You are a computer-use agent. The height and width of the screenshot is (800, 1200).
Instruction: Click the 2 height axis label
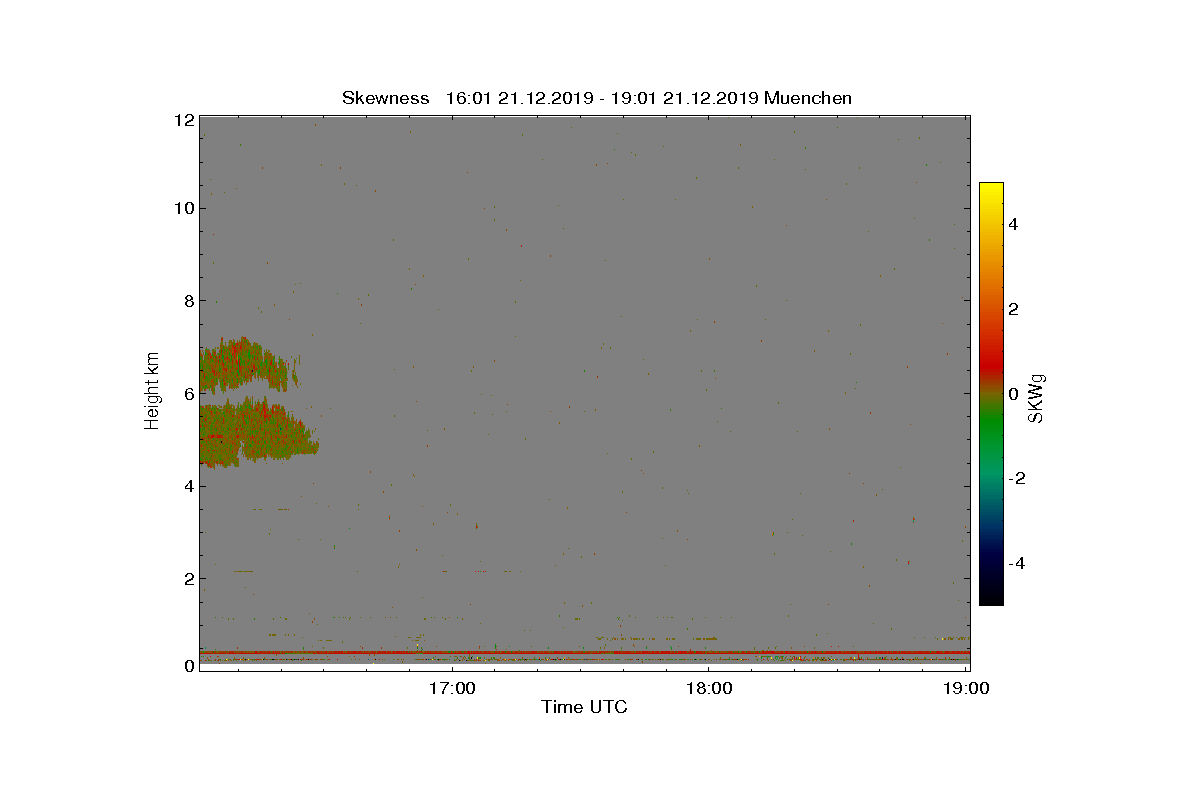pyautogui.click(x=187, y=578)
